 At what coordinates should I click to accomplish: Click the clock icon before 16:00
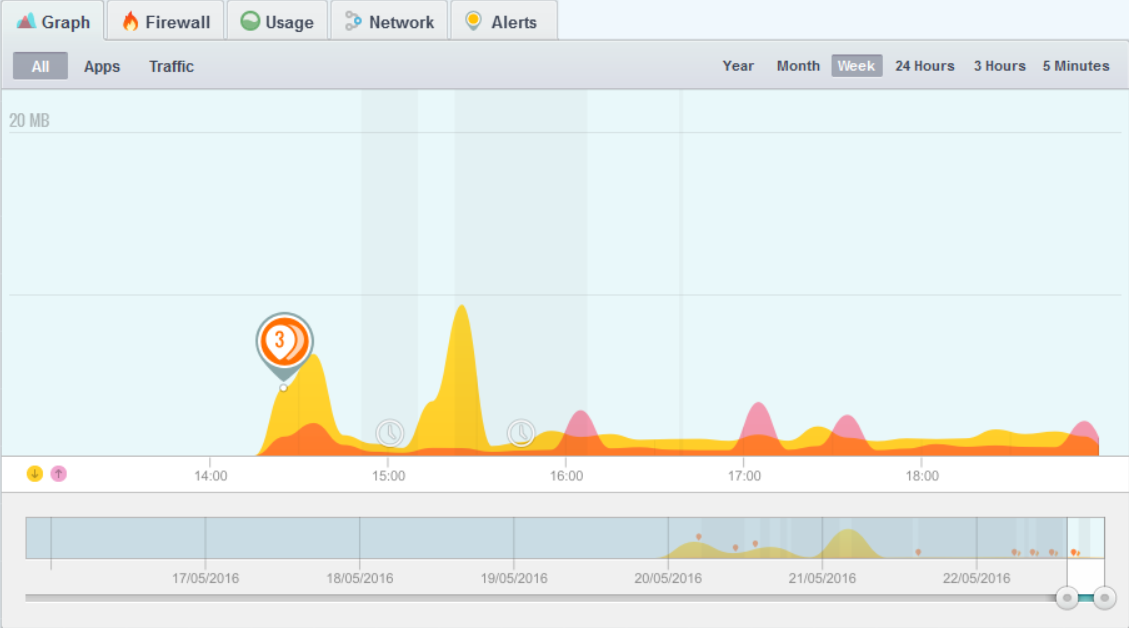(x=520, y=432)
